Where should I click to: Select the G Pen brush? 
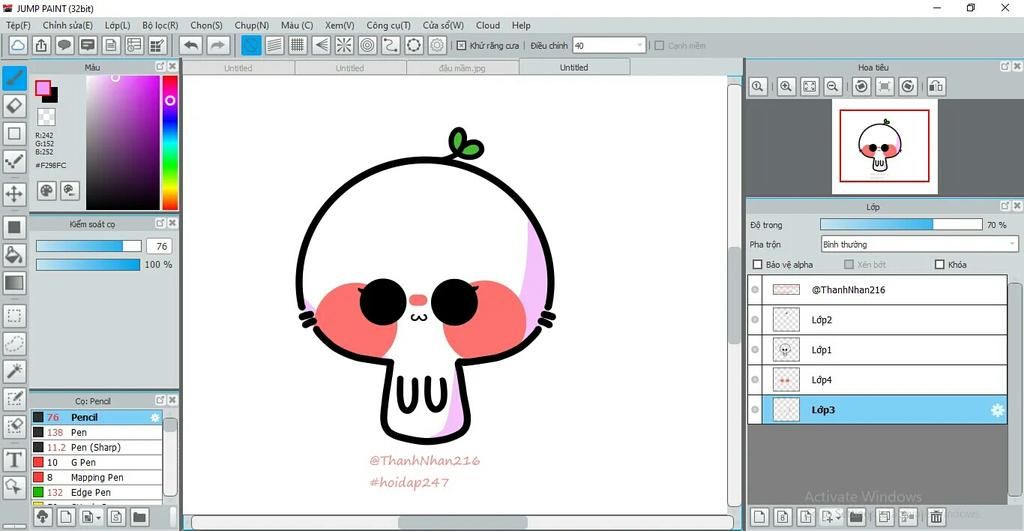[97, 462]
